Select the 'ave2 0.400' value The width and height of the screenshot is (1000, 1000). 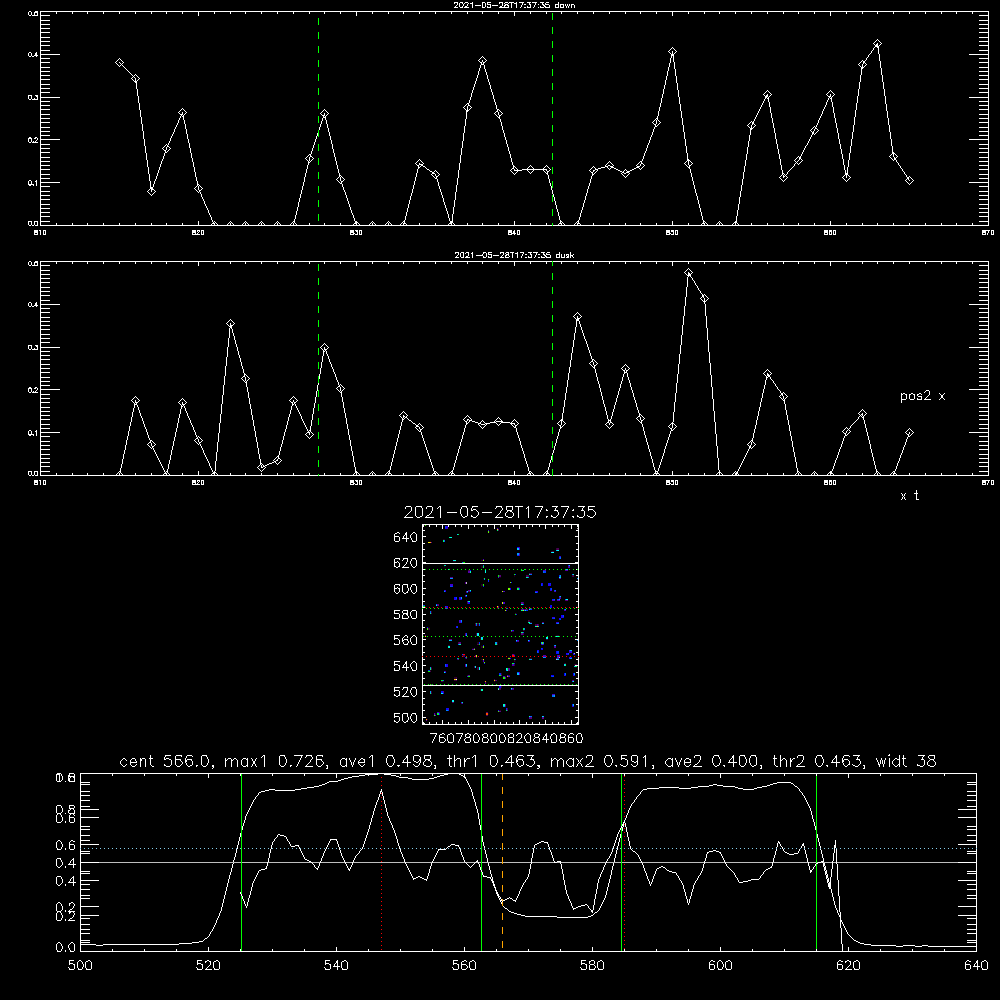click(x=710, y=761)
